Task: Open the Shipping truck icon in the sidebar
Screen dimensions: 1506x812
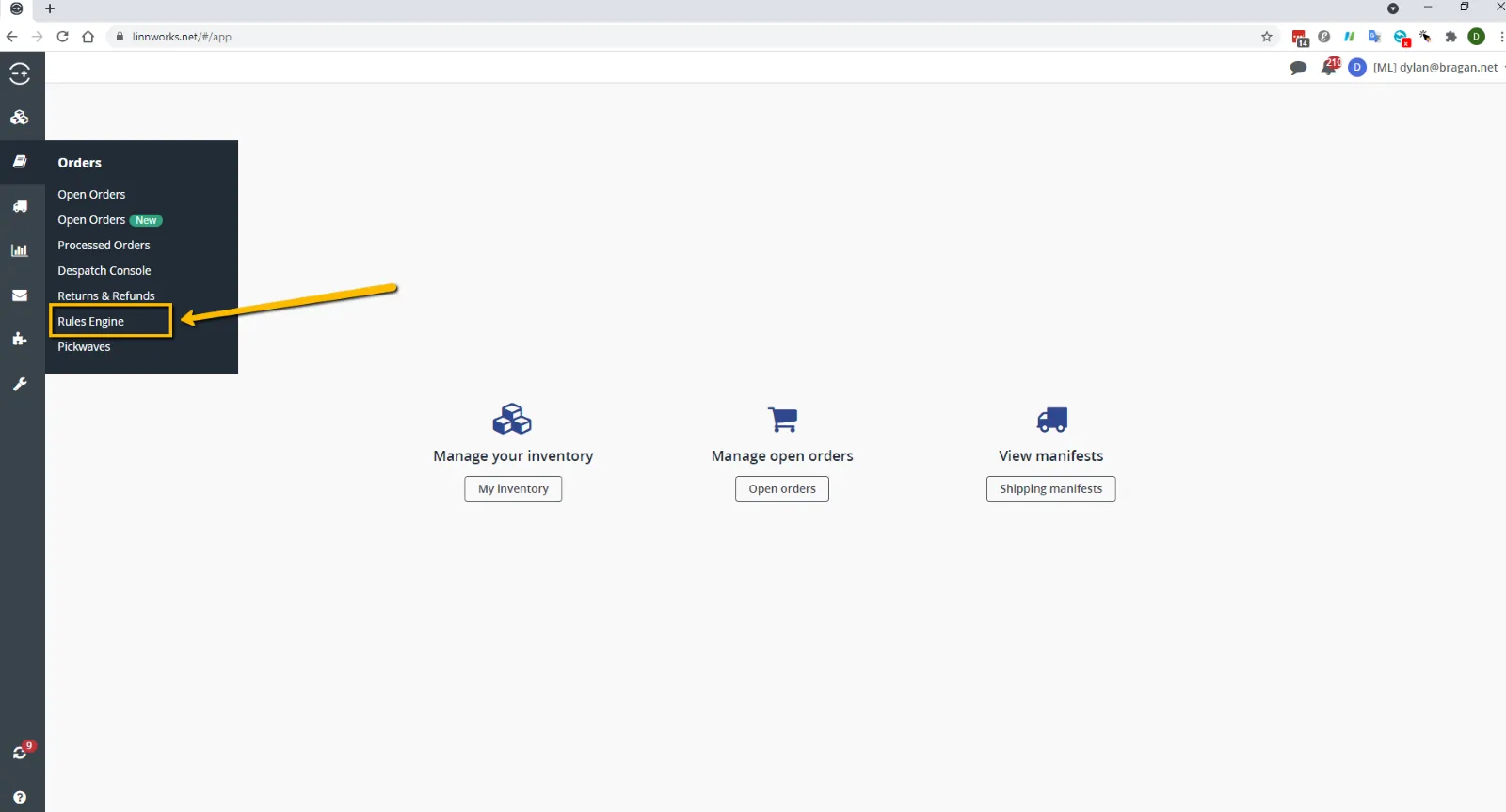Action: (x=20, y=206)
